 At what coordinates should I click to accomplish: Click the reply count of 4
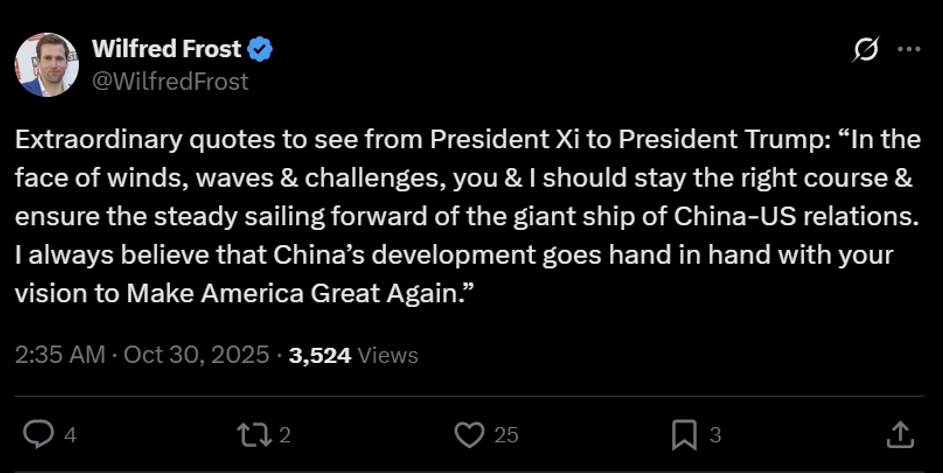coord(70,435)
